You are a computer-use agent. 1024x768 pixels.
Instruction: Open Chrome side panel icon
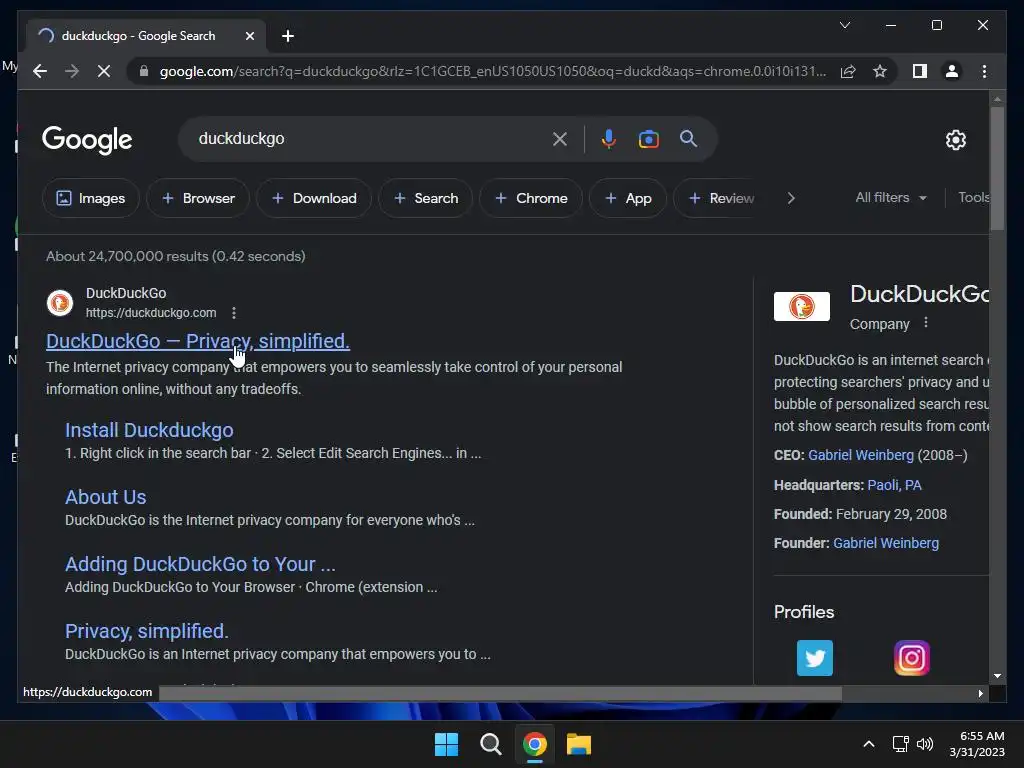click(920, 71)
